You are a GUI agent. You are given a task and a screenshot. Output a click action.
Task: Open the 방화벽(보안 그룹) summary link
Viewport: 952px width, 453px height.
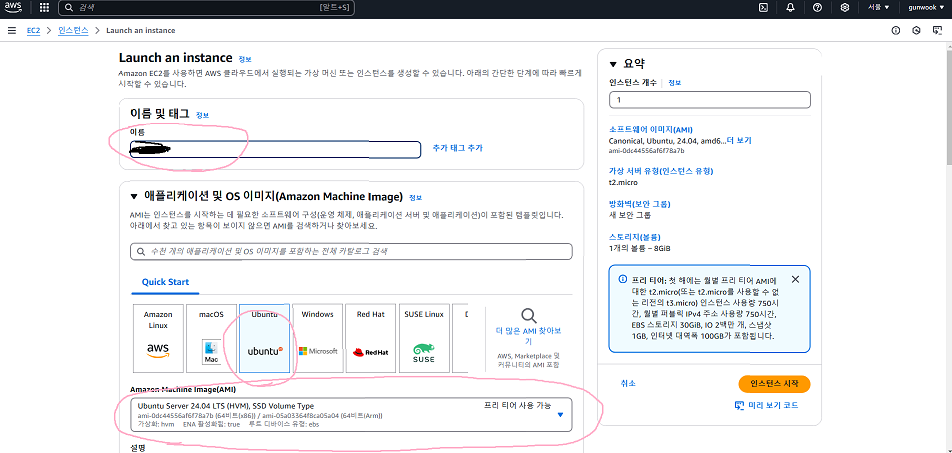(x=640, y=204)
